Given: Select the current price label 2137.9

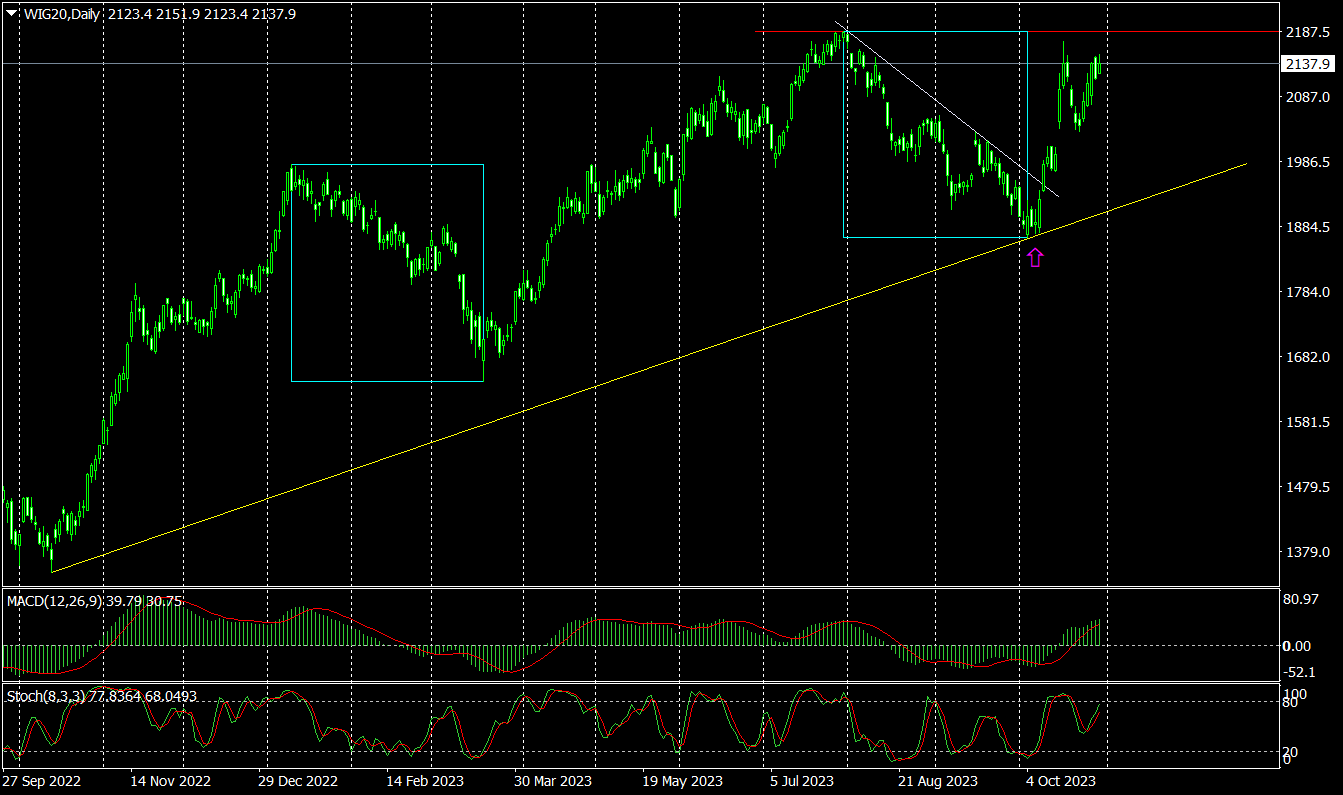Looking at the screenshot, I should [x=1308, y=63].
